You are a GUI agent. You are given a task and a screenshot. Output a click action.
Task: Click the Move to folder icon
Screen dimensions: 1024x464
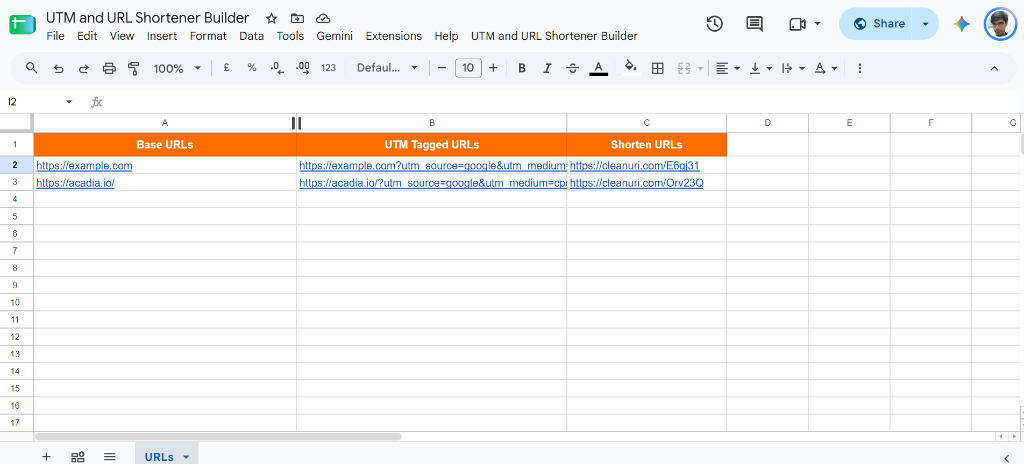pos(297,18)
